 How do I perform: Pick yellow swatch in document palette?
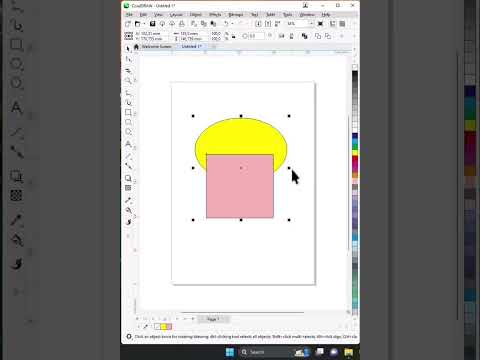(x=164, y=327)
